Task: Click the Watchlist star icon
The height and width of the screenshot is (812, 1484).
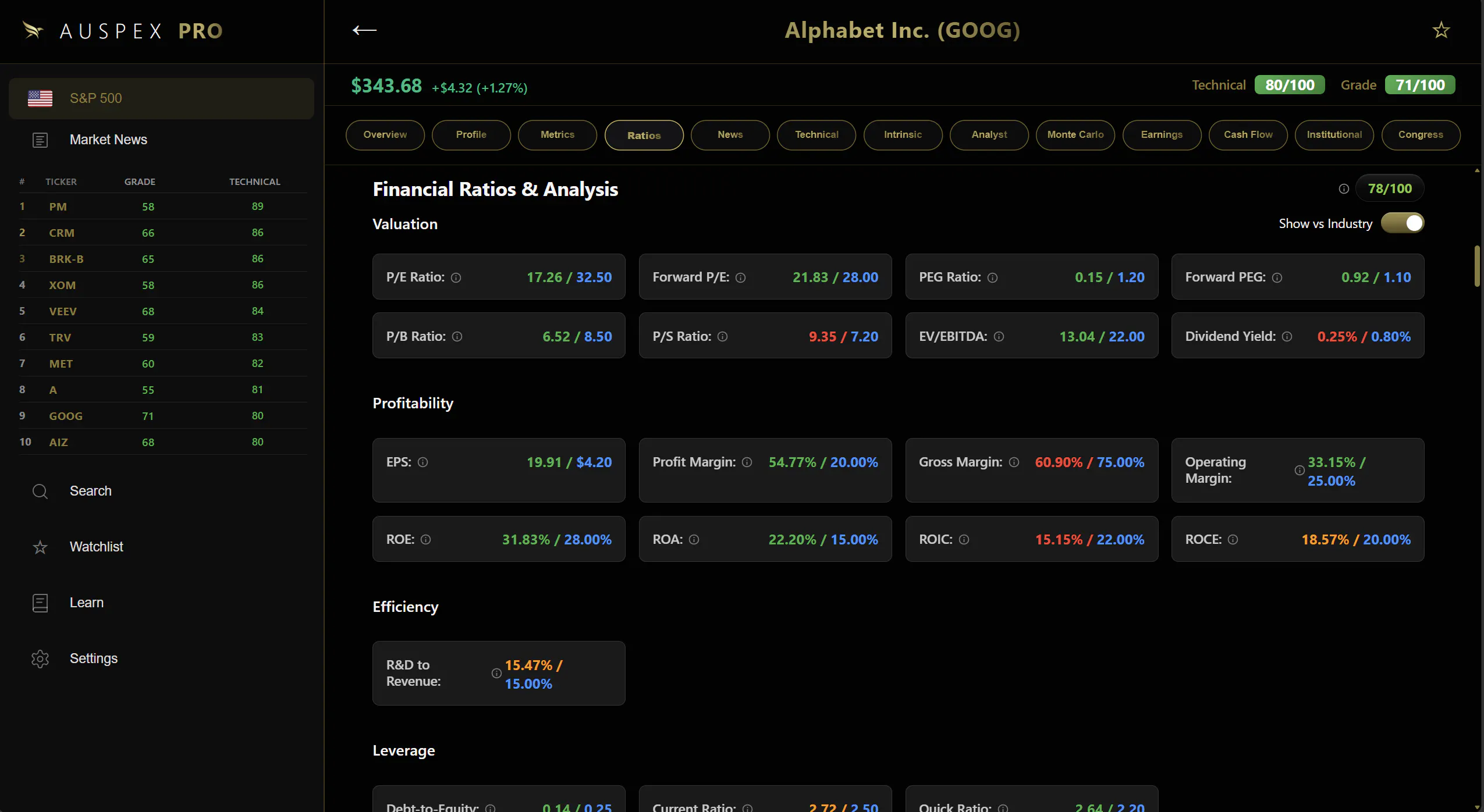Action: (40, 547)
